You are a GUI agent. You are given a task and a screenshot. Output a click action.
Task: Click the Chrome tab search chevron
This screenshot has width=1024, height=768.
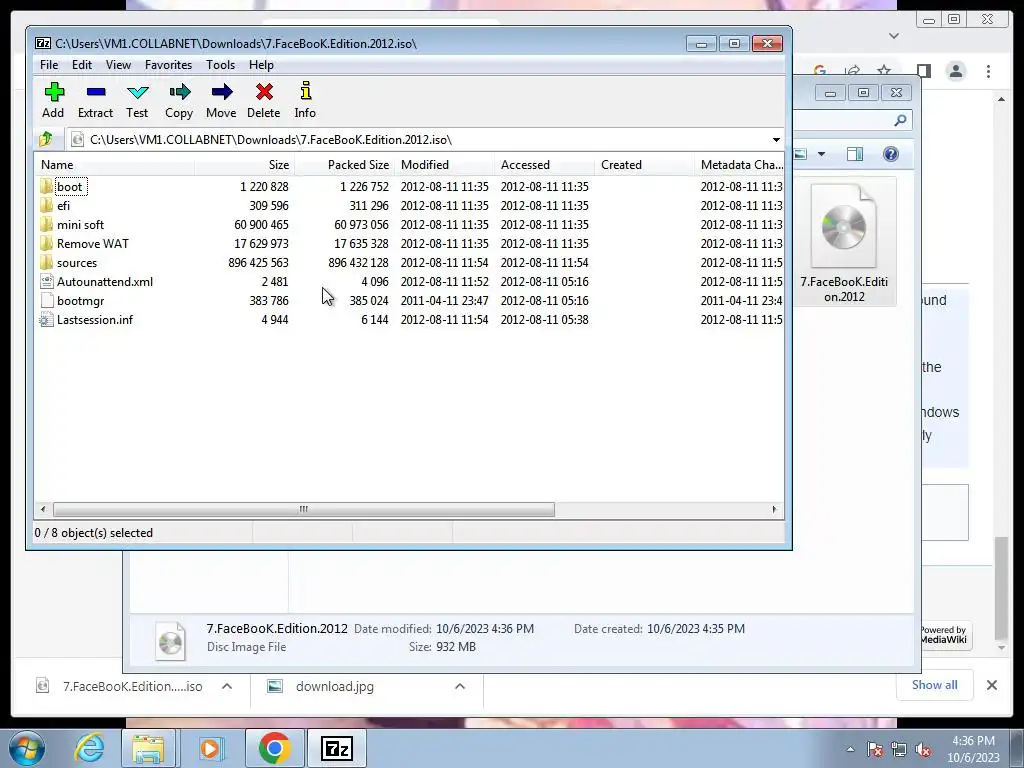893,36
